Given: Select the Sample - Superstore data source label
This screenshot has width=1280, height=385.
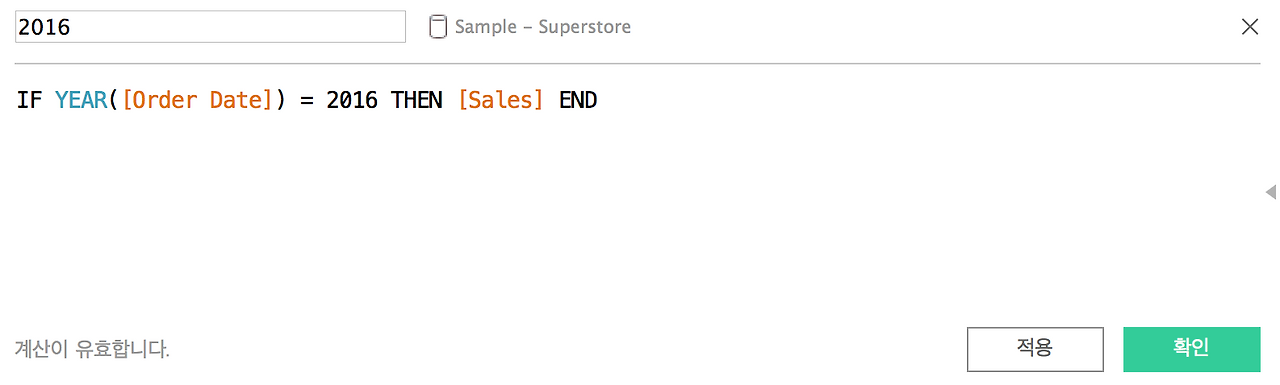Looking at the screenshot, I should tap(543, 27).
